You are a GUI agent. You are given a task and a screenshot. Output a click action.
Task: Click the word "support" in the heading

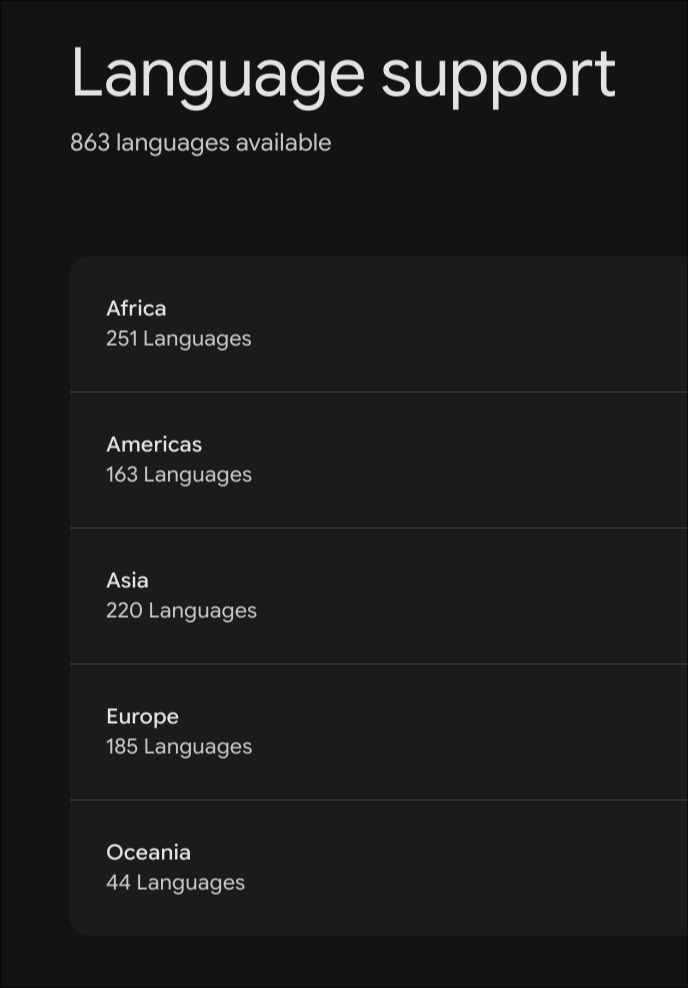tap(498, 78)
